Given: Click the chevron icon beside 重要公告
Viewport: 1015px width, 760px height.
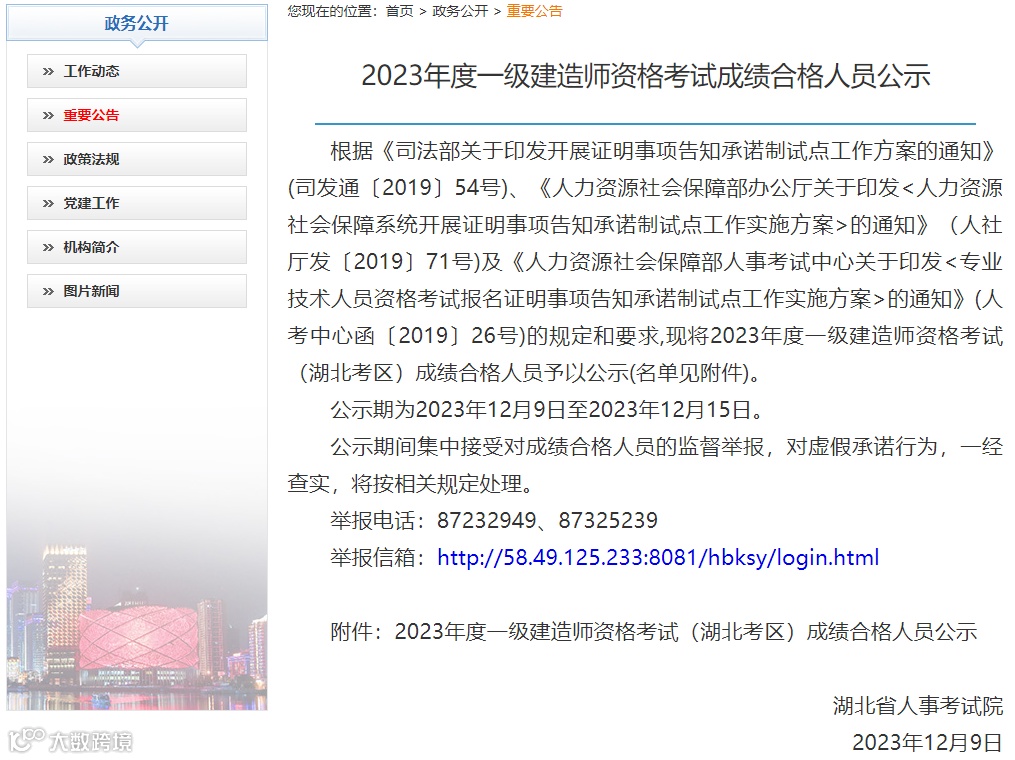Looking at the screenshot, I should click(x=48, y=116).
